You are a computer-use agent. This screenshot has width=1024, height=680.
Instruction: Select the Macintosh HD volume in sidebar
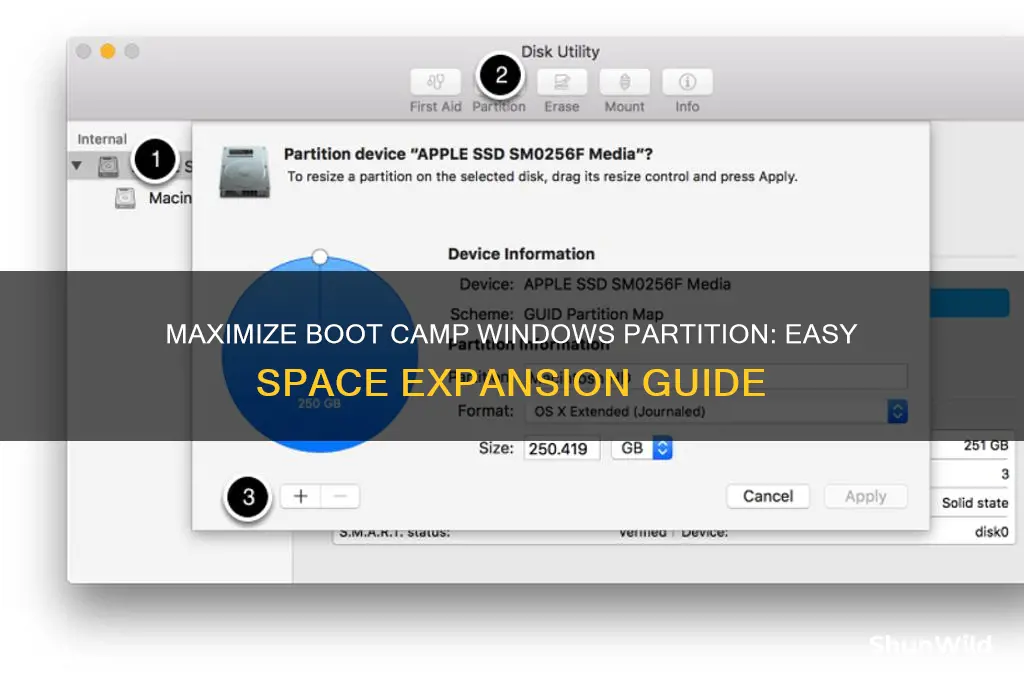[154, 198]
